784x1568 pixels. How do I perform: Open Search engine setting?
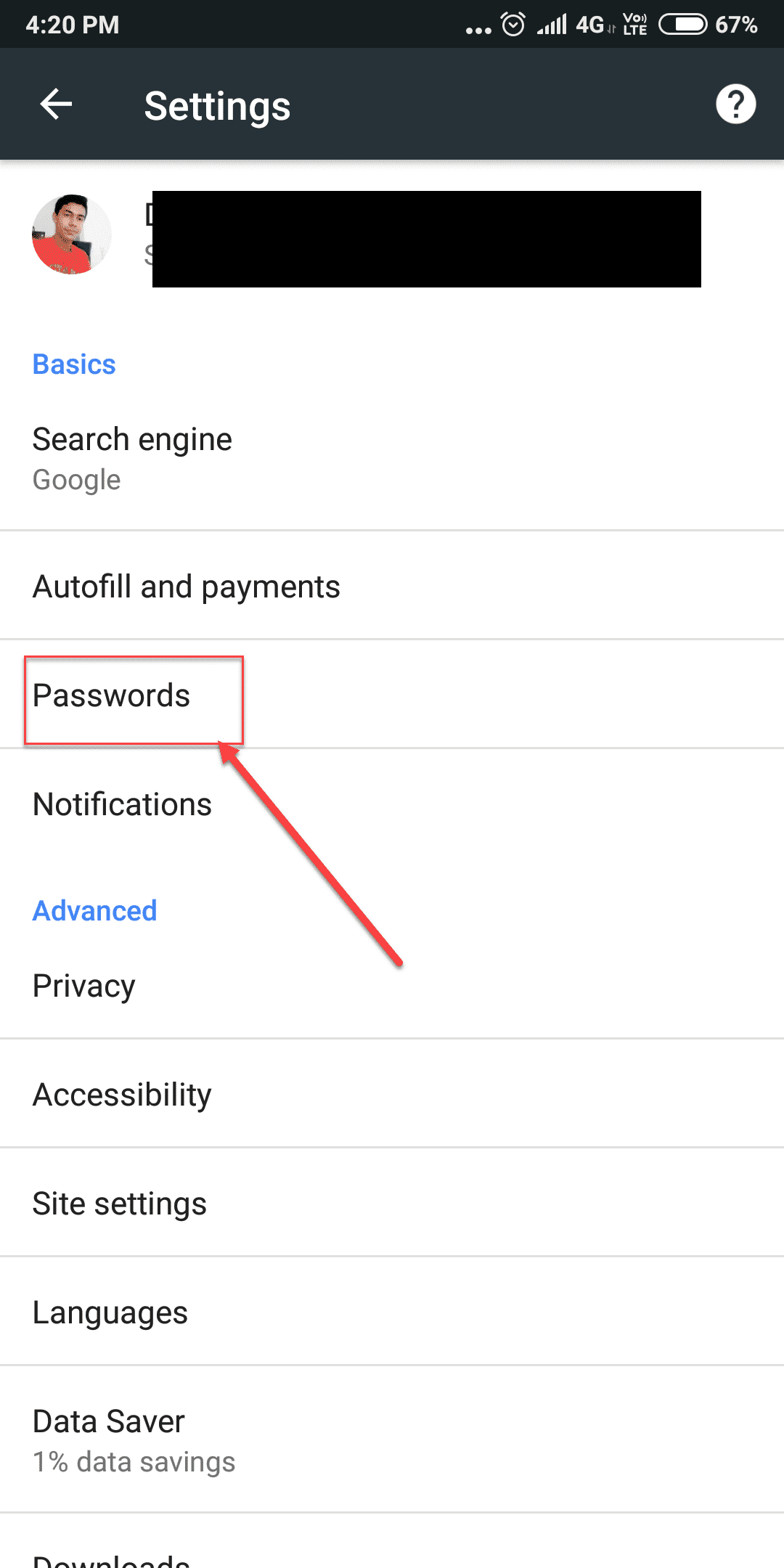pyautogui.click(x=132, y=458)
